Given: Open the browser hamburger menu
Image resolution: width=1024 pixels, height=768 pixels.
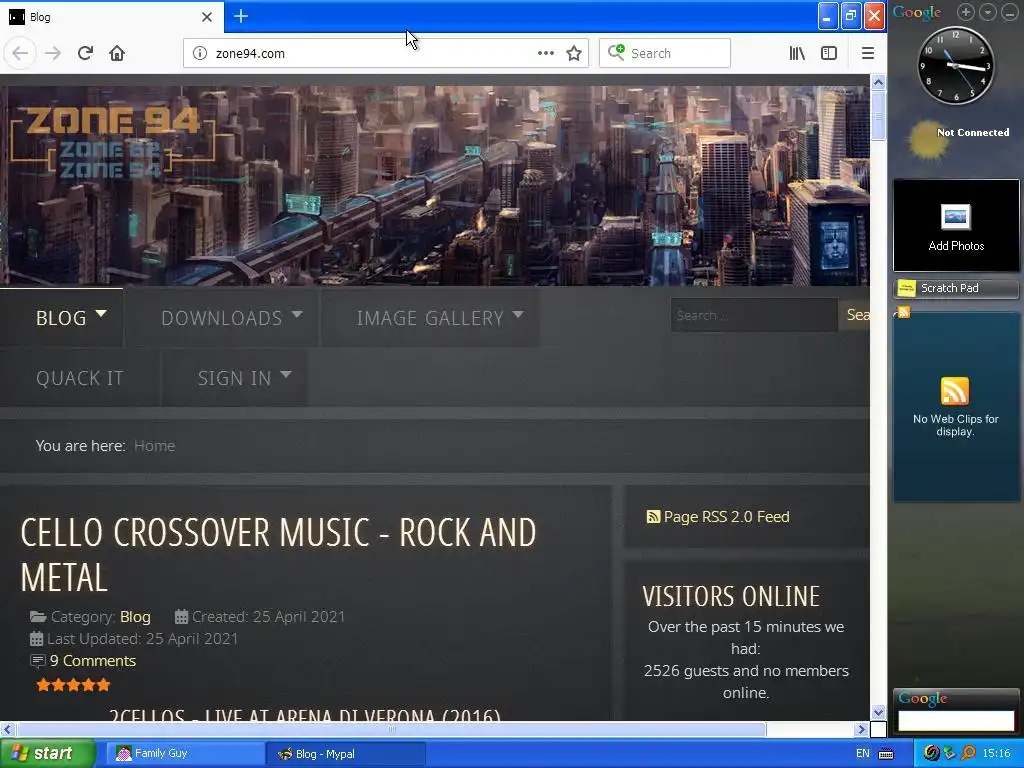Looking at the screenshot, I should [868, 54].
